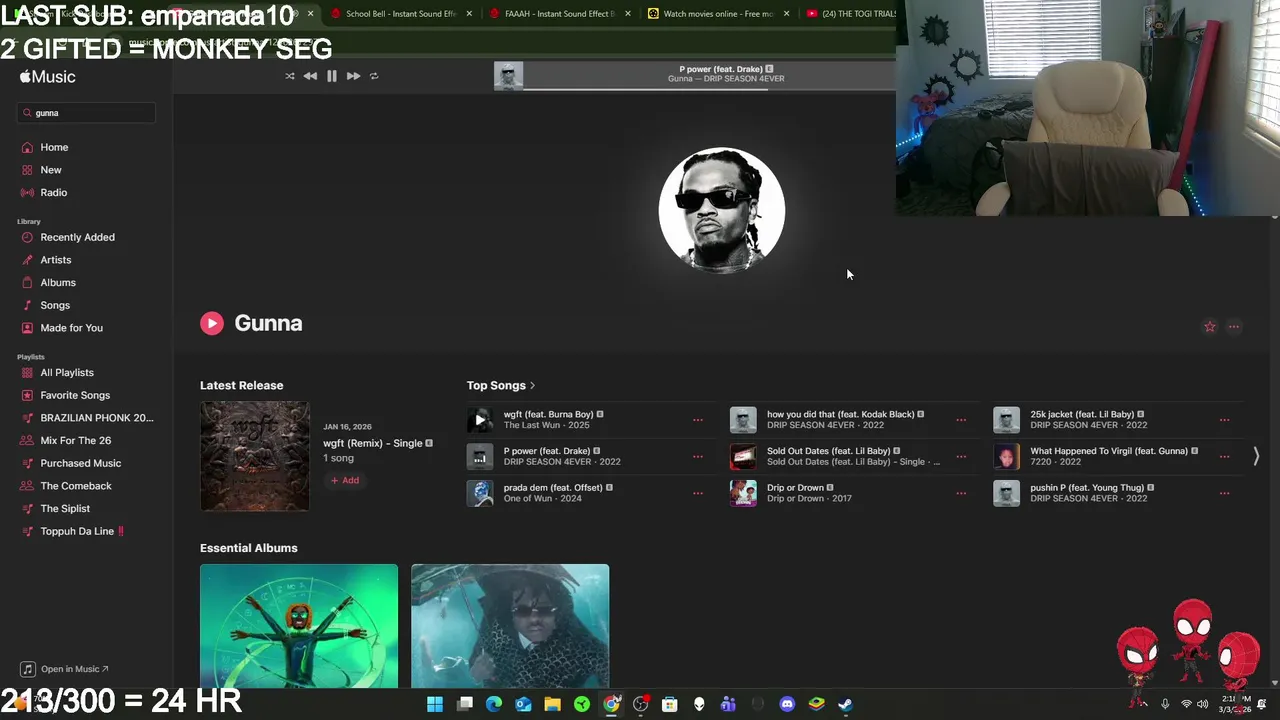Switch to School Bell sound effect browser tab
Viewport: 1280px width, 720px height.
(400, 14)
